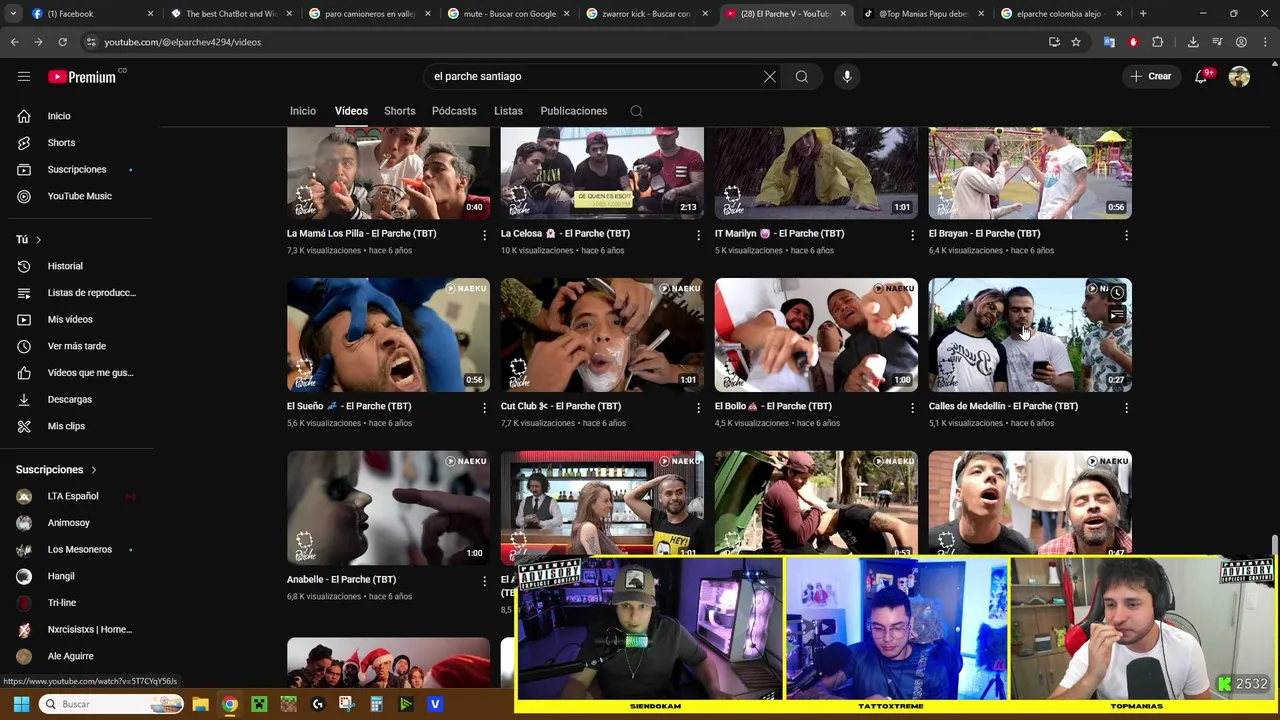Image resolution: width=1280 pixels, height=720 pixels.
Task: Open Anabelle - El Parche title link
Action: (x=341, y=579)
